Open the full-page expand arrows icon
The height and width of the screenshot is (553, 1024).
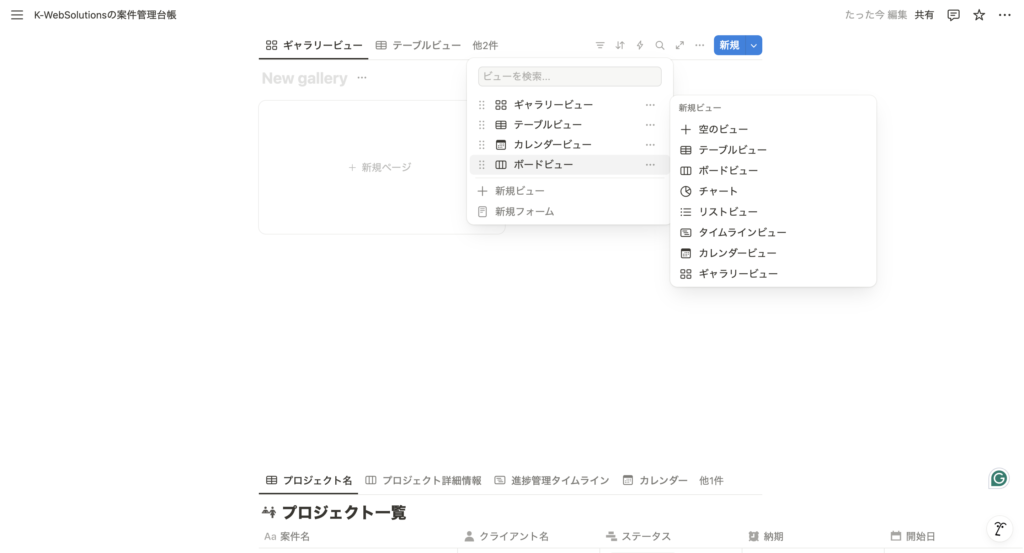(x=680, y=45)
